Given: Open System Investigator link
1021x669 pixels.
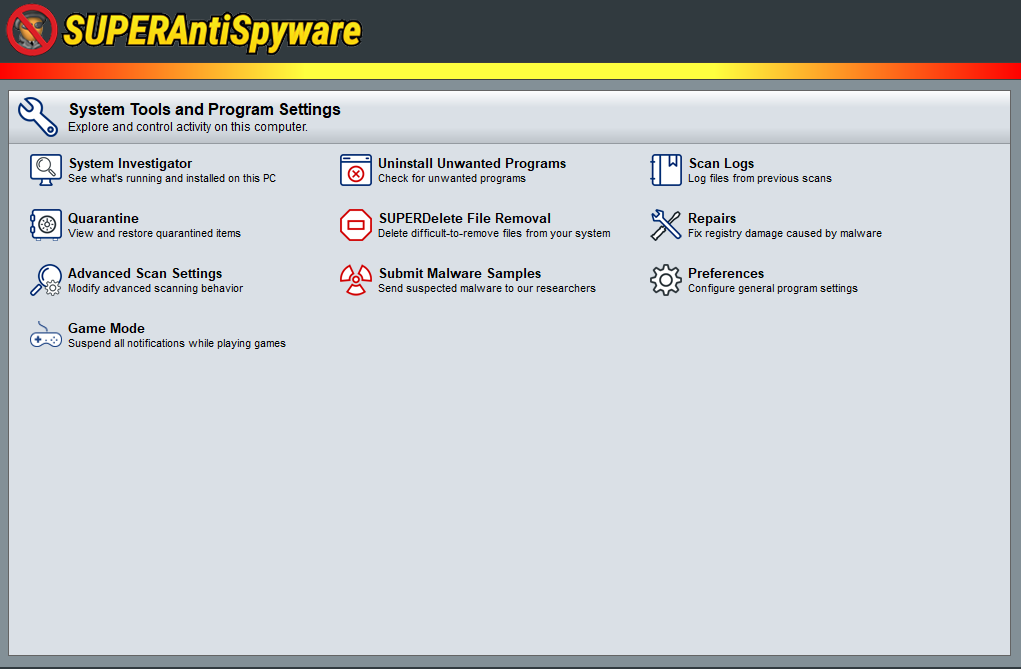Looking at the screenshot, I should pos(130,164).
